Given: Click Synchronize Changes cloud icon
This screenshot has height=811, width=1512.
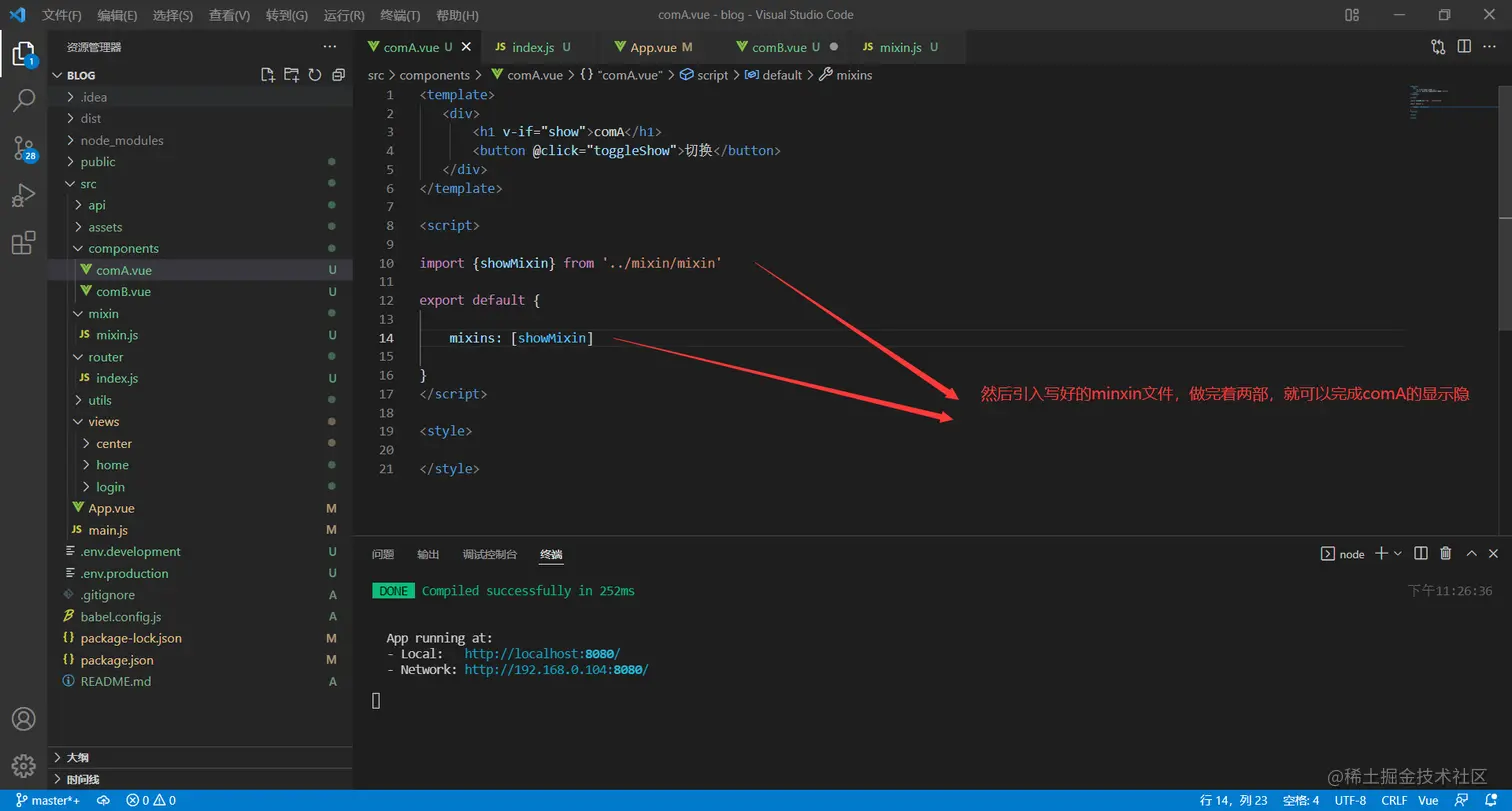Looking at the screenshot, I should [103, 800].
